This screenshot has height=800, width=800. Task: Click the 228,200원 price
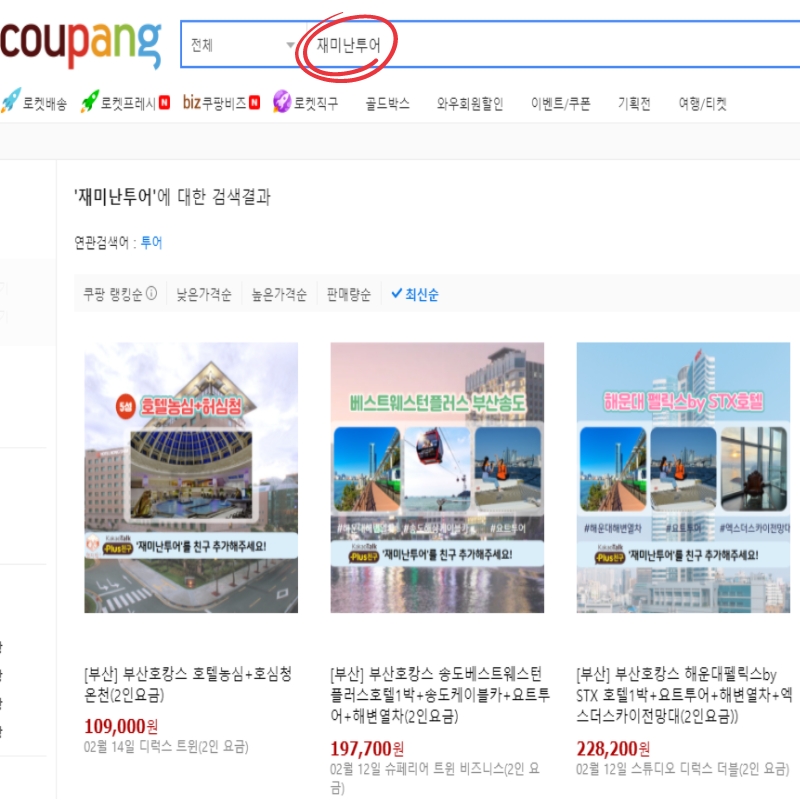pyautogui.click(x=613, y=748)
